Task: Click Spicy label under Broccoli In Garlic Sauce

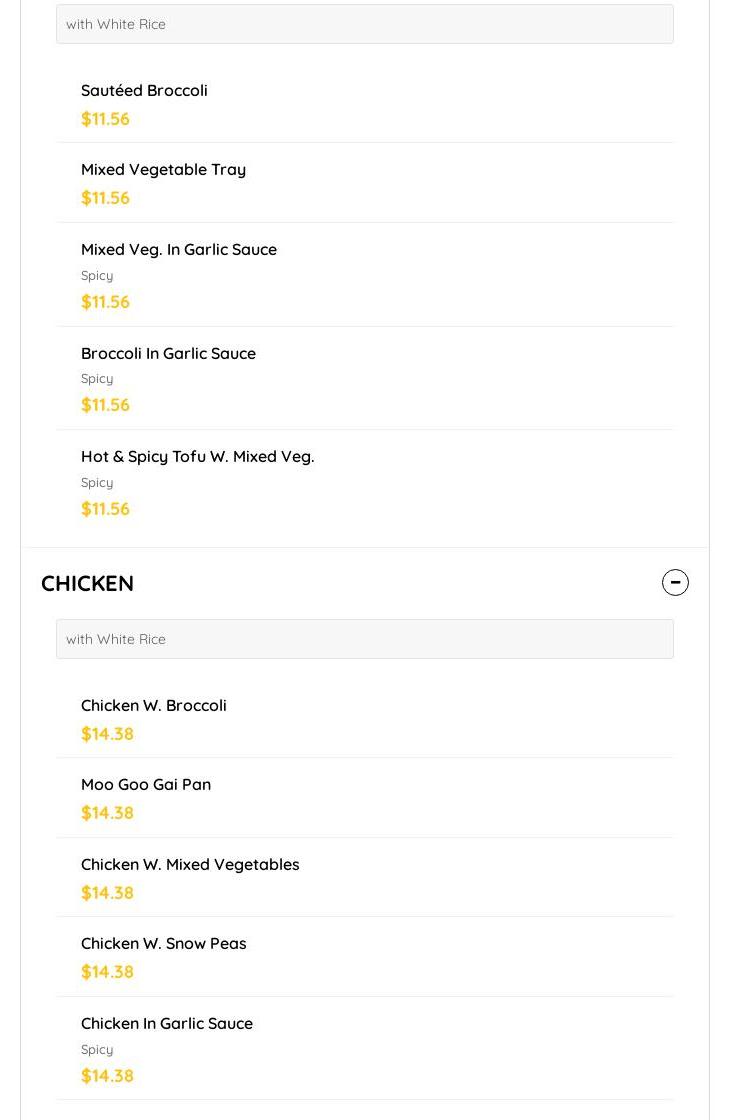Action: (97, 379)
